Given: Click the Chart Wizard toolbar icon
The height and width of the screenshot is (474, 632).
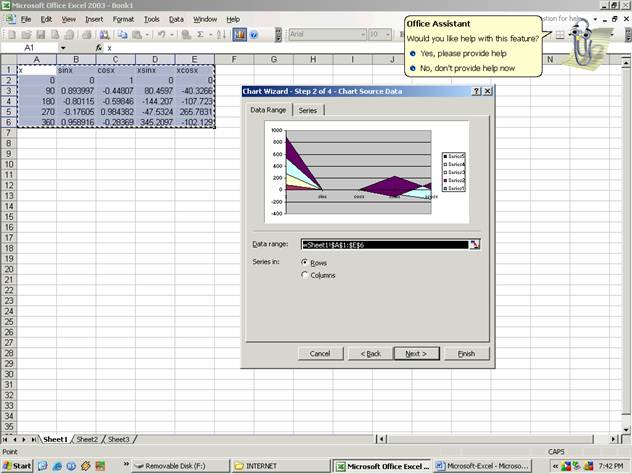Looking at the screenshot, I should [239, 35].
